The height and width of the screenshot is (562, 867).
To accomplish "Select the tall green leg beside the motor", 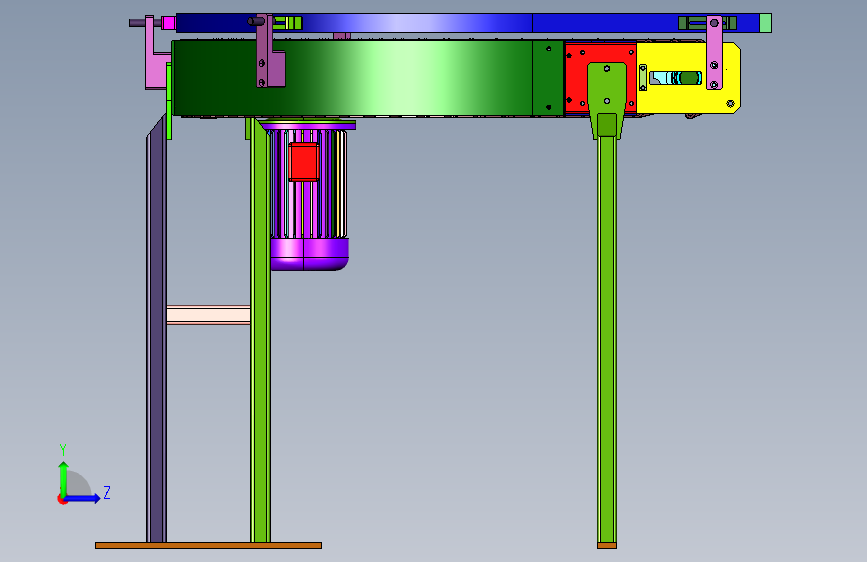I will coord(260,332).
